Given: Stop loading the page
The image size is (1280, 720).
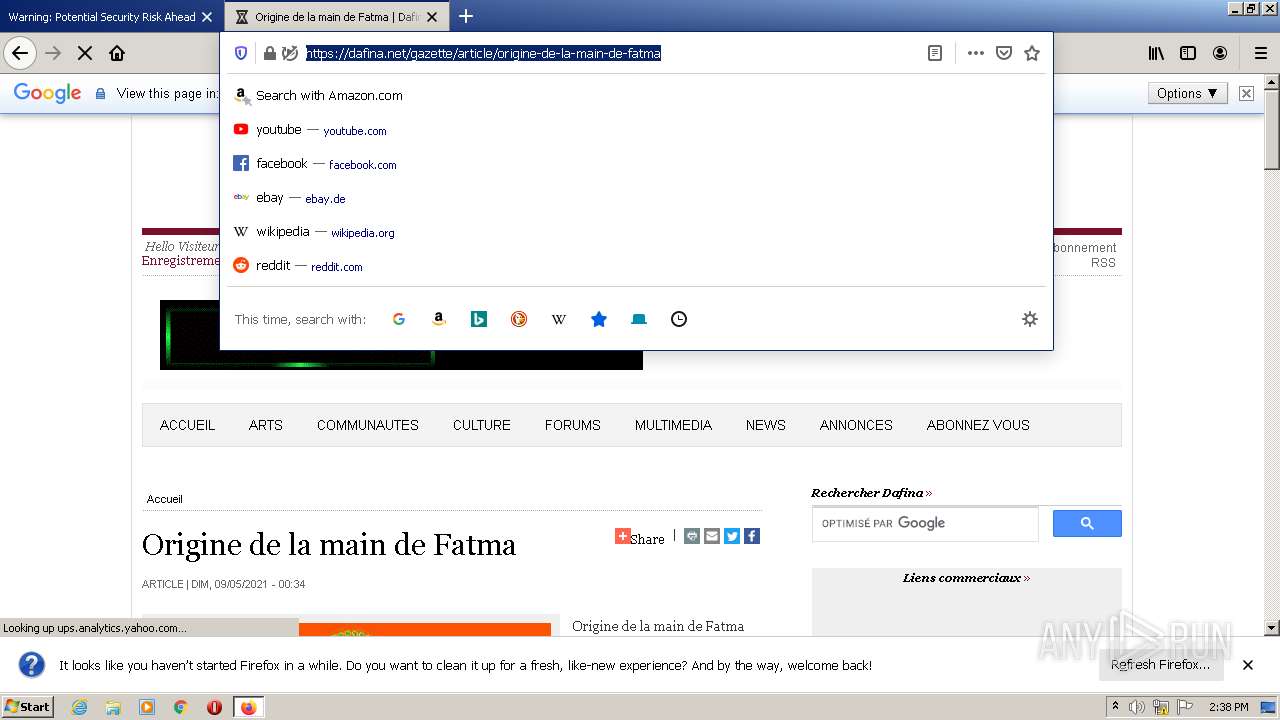Looking at the screenshot, I should [85, 53].
